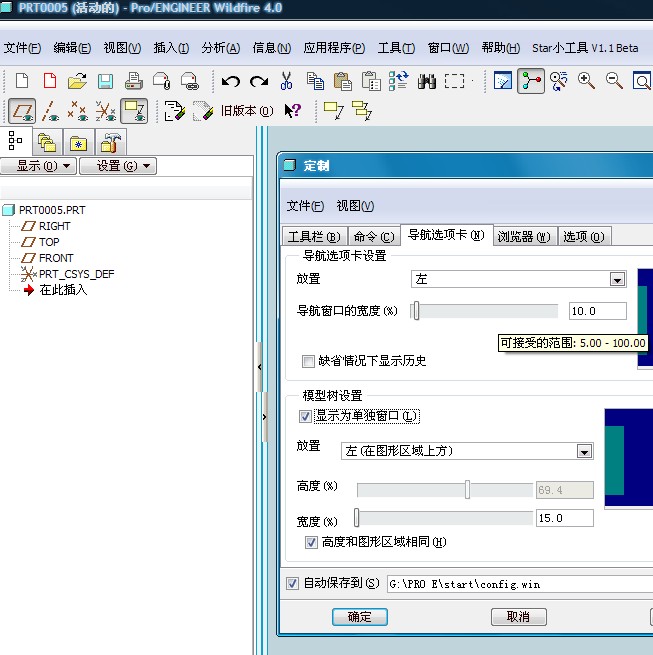Viewport: 653px width, 655px height.
Task: Click the red-outlined new document icon
Action: pyautogui.click(x=50, y=81)
